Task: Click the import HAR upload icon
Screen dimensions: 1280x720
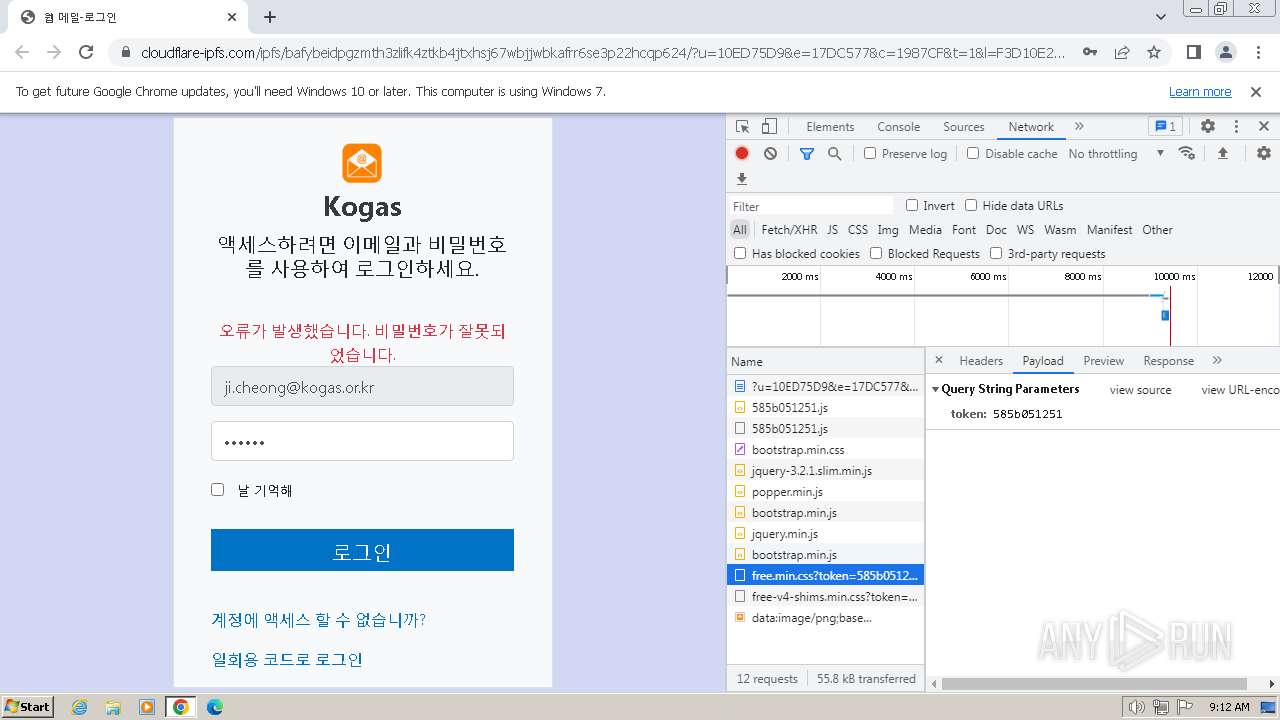Action: point(1222,154)
